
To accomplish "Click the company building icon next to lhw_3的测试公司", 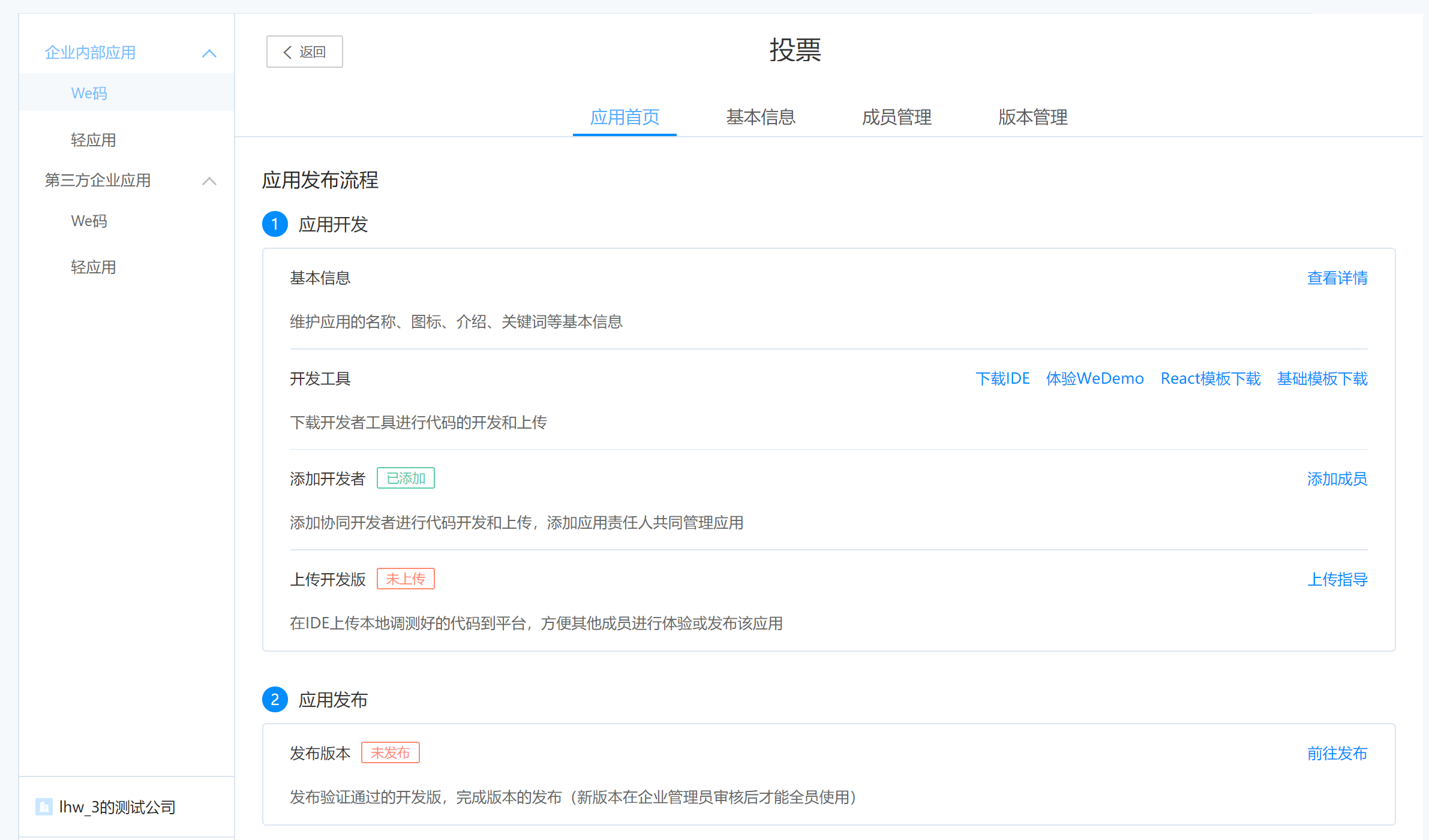I will [x=43, y=806].
